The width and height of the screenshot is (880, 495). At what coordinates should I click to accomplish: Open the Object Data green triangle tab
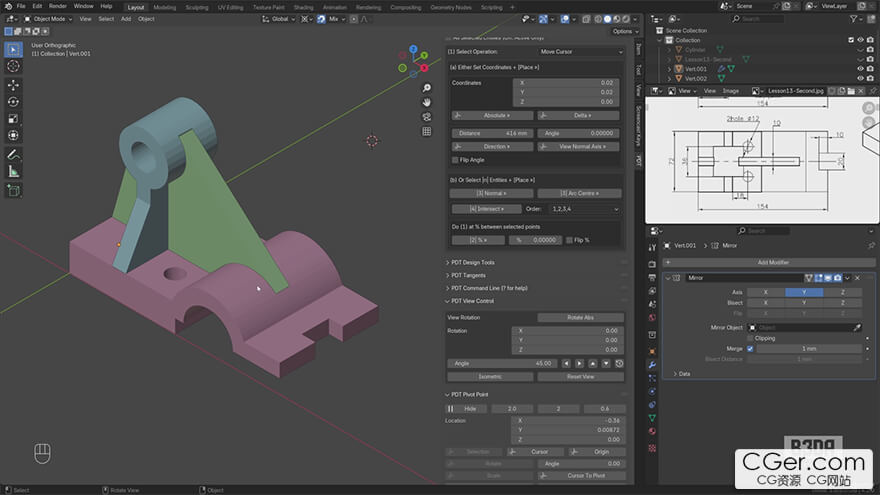pos(652,418)
